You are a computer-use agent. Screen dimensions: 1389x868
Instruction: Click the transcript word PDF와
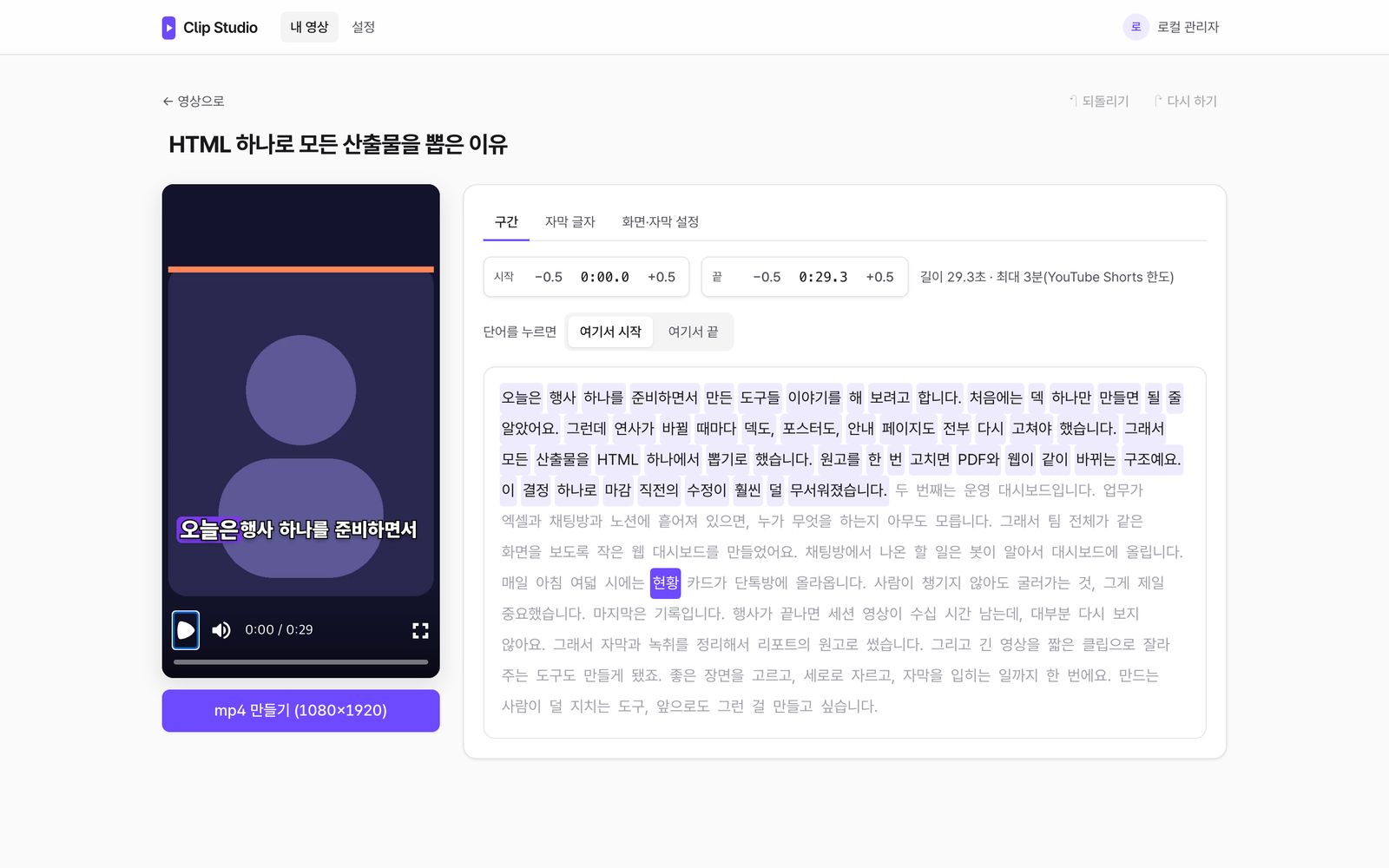(978, 460)
